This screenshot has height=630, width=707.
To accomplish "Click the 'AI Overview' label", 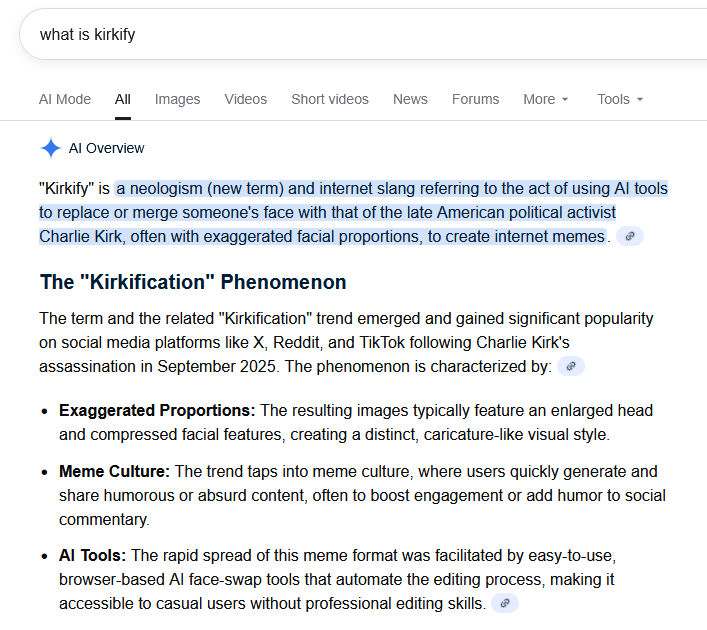I will pos(106,148).
